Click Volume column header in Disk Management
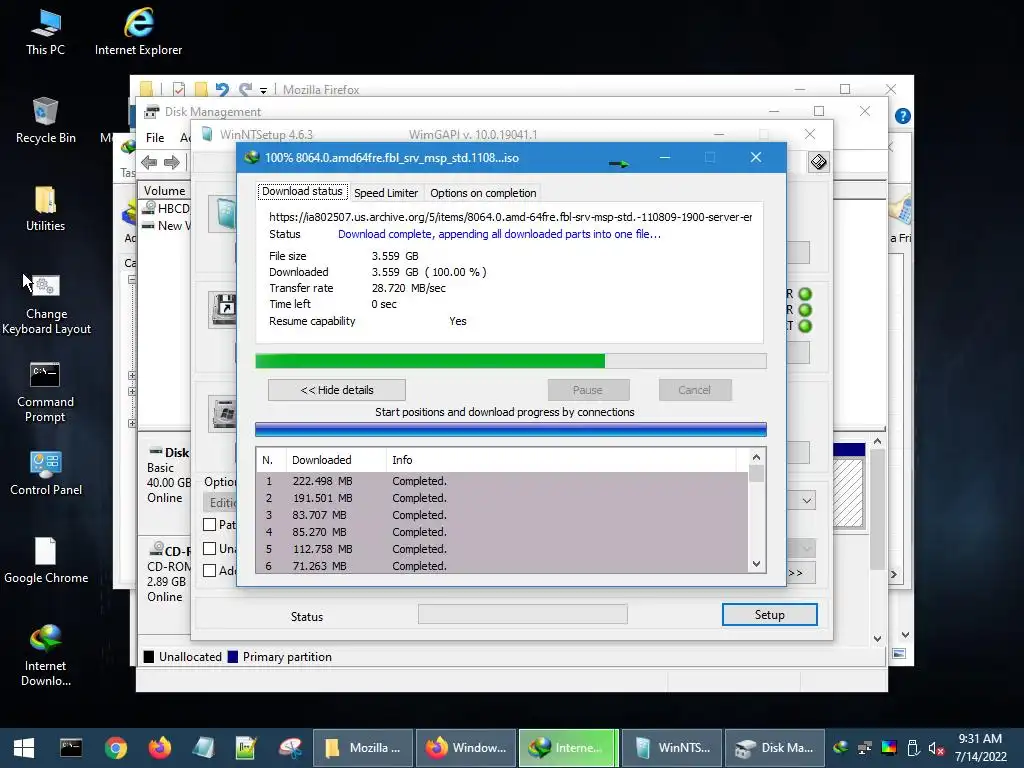This screenshot has width=1024, height=768. tap(165, 191)
